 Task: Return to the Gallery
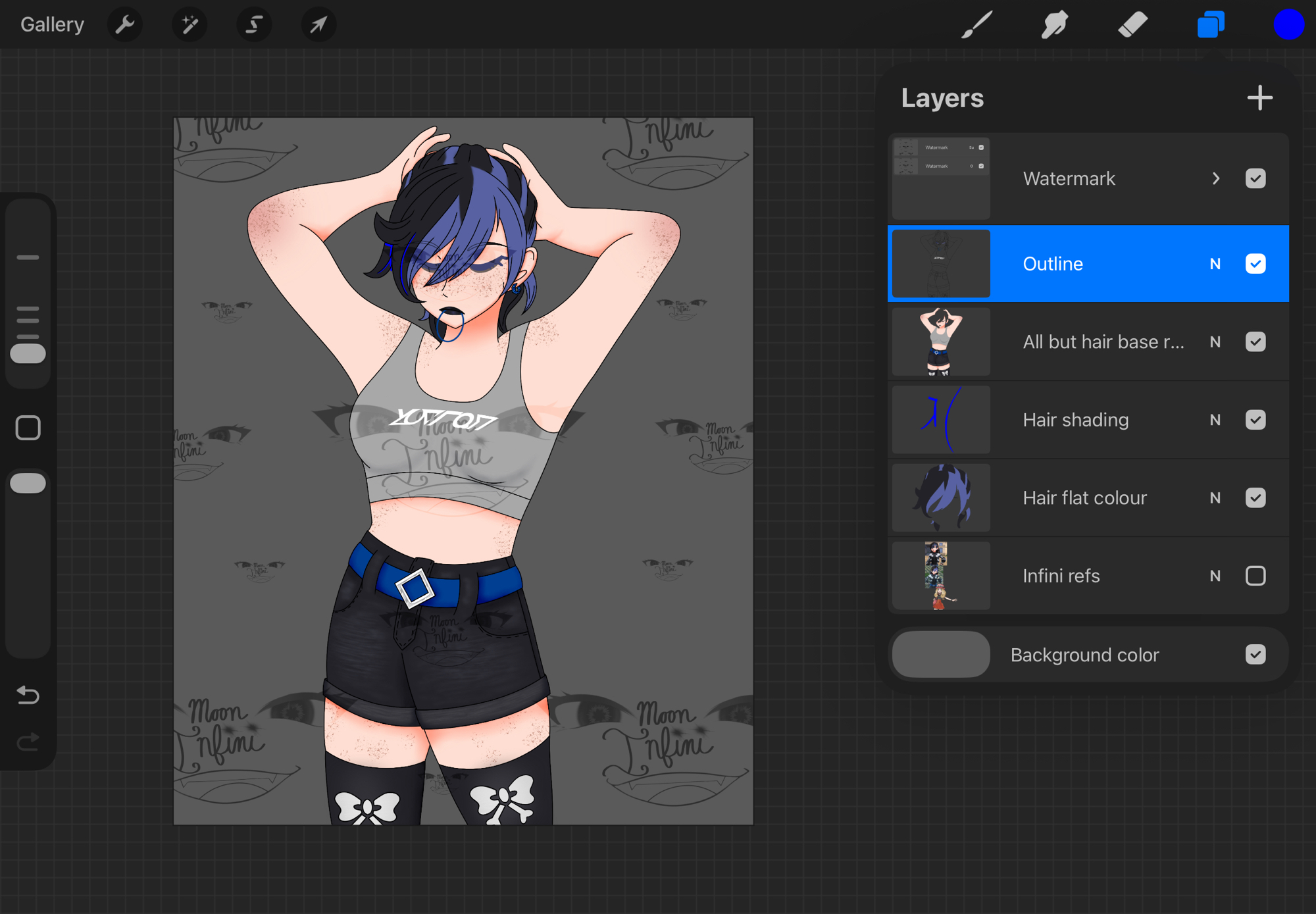tap(52, 25)
